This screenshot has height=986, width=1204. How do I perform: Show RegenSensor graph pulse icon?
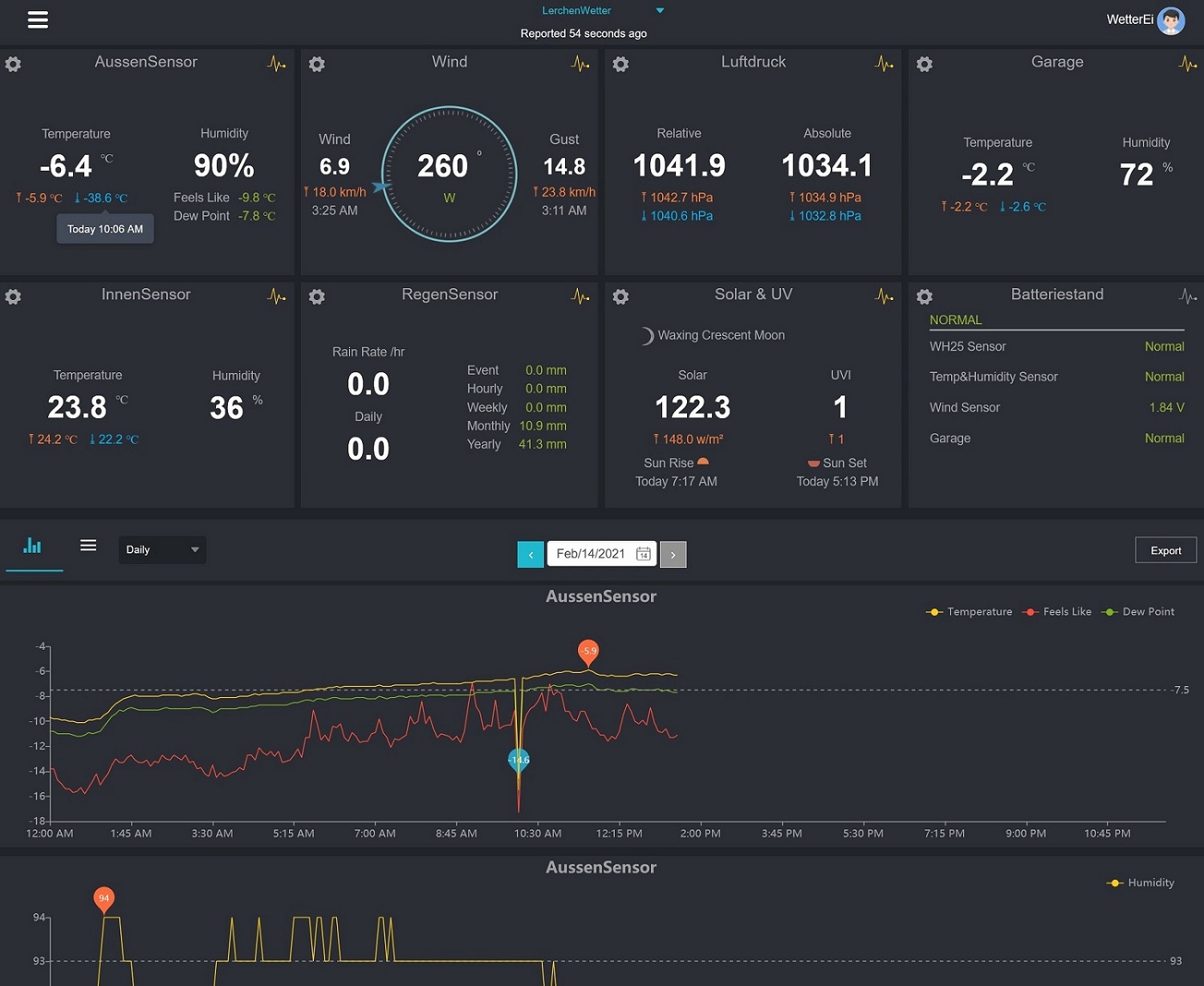(x=580, y=296)
